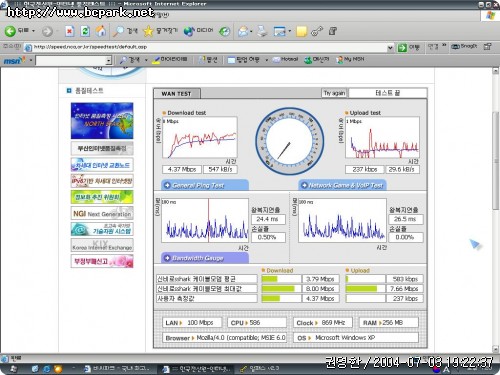Print the page using the printer icon
Image resolution: width=500 pixels, height=375 pixels.
tap(262, 31)
